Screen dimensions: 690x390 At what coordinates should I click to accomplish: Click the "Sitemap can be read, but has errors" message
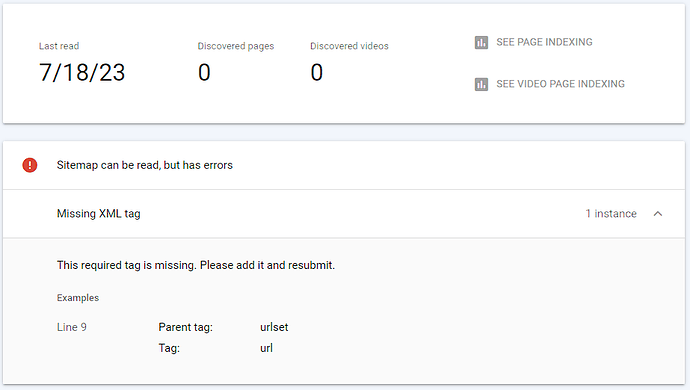[145, 165]
